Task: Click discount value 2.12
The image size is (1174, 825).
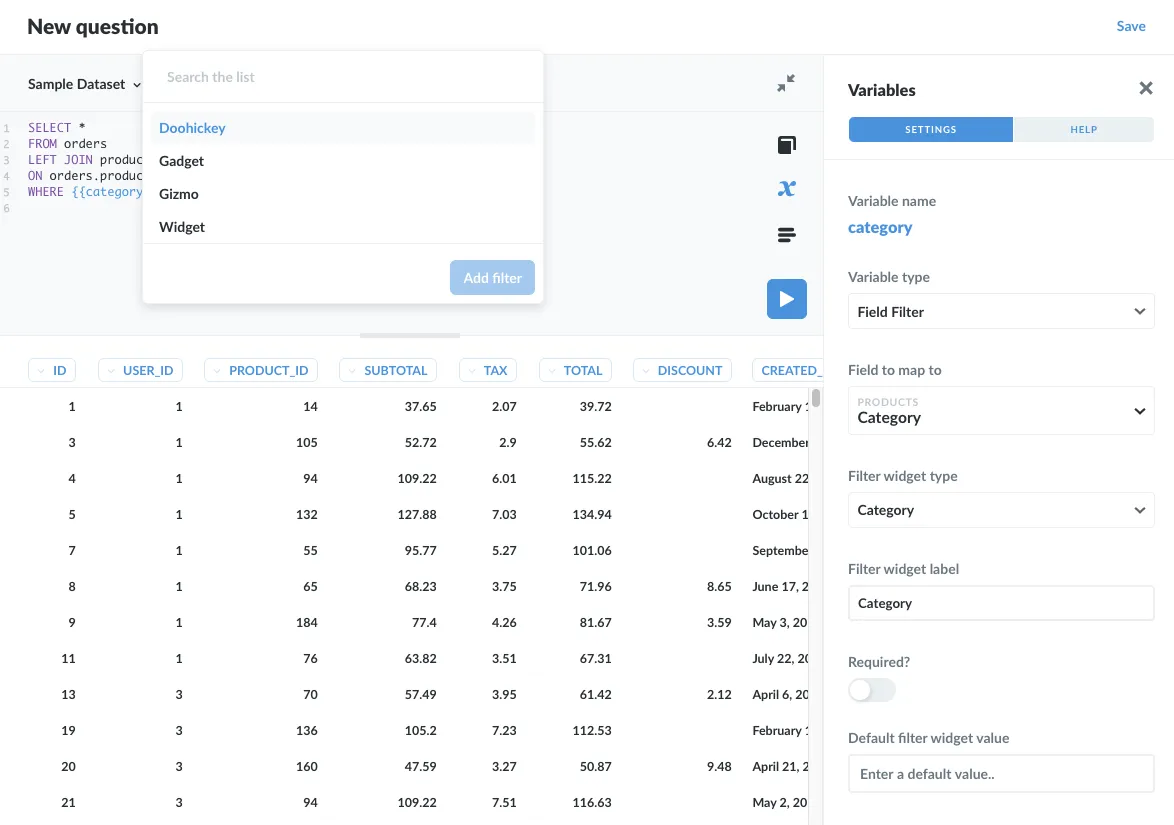Action: coord(719,694)
